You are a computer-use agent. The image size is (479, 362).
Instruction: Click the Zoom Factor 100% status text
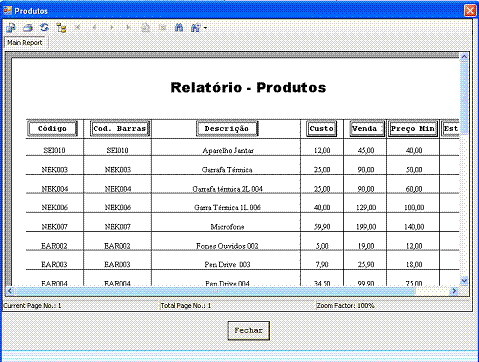345,305
